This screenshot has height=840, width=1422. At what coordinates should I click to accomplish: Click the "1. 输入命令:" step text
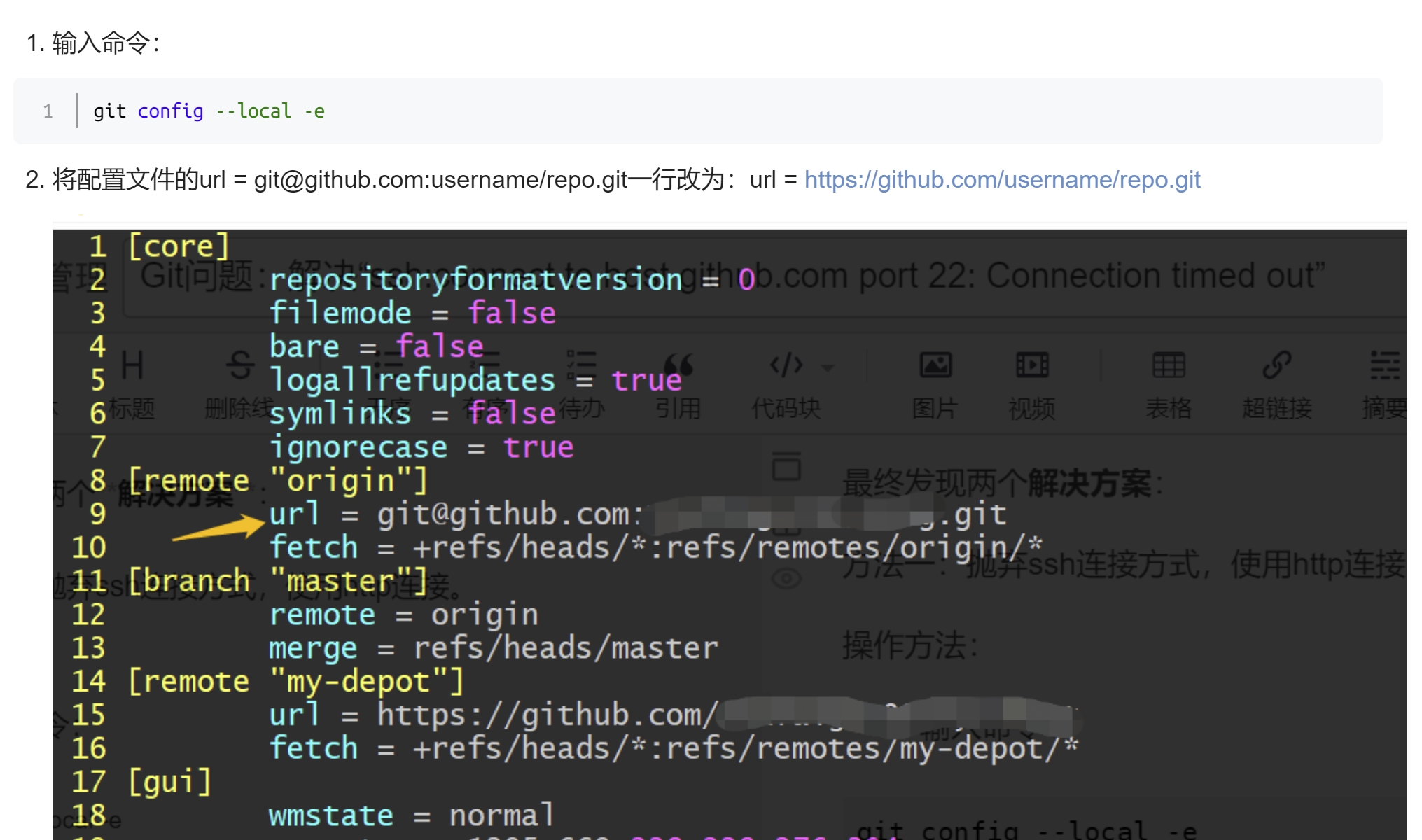tap(93, 43)
